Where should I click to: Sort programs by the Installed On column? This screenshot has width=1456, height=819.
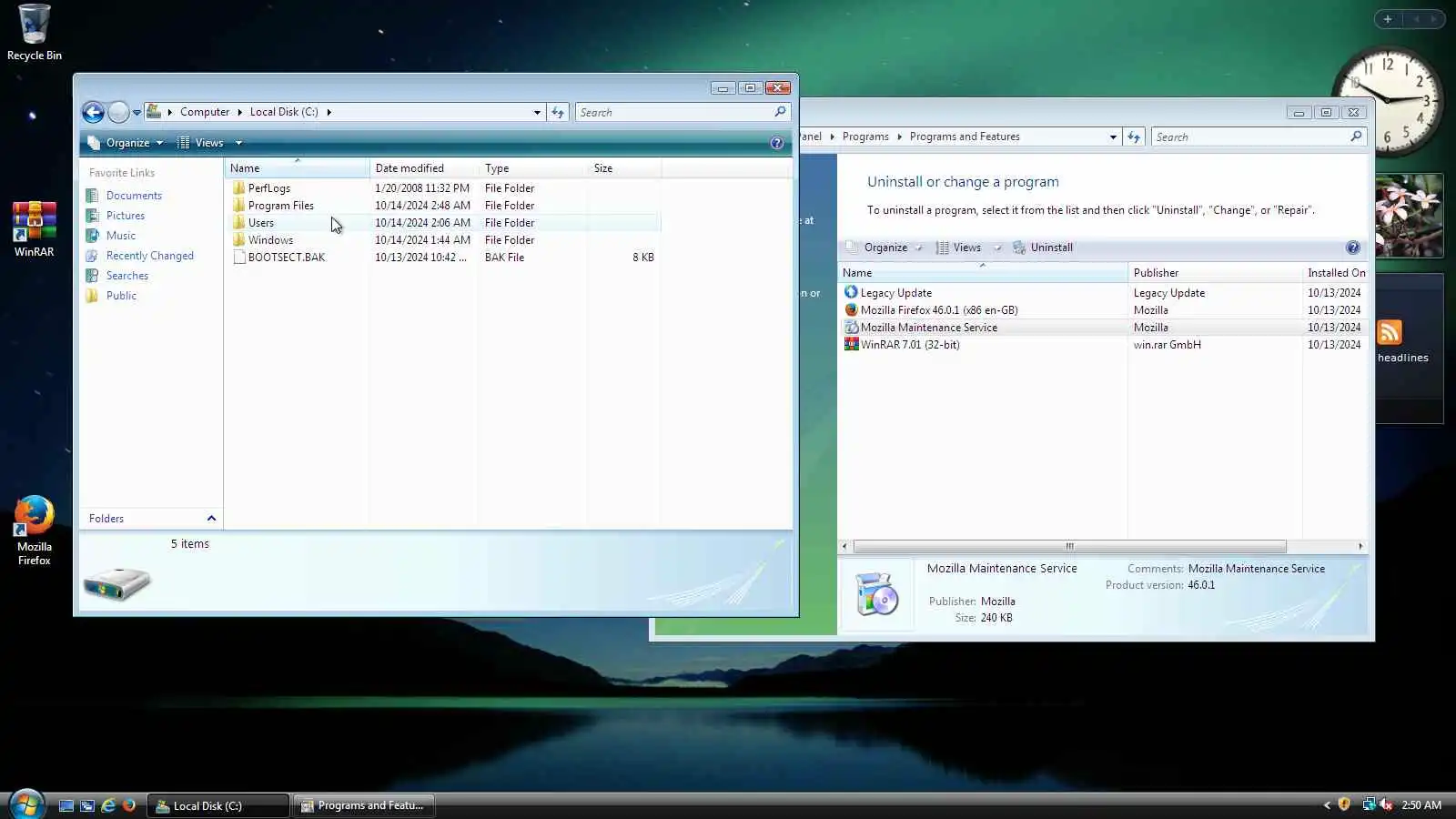pyautogui.click(x=1336, y=273)
